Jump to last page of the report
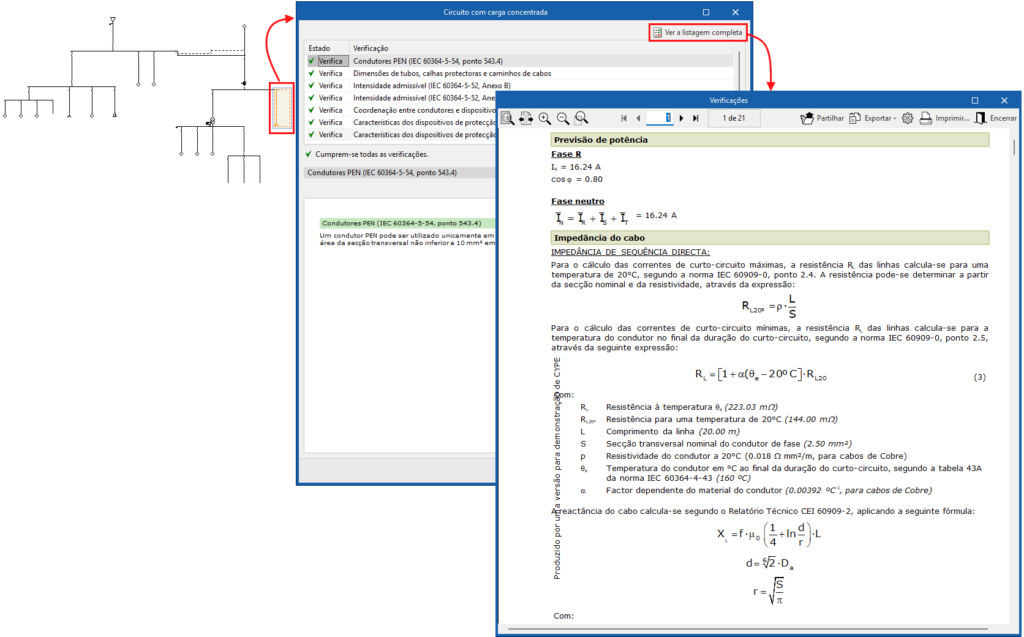The image size is (1024, 637). [x=696, y=118]
